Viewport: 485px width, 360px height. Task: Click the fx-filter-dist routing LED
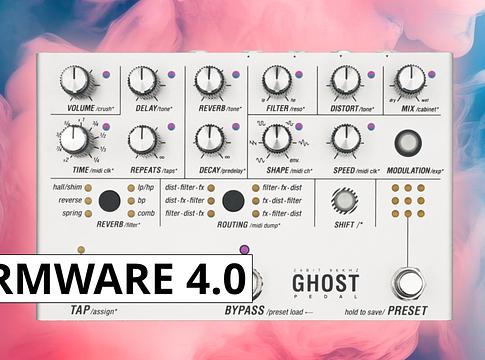[x=255, y=214]
